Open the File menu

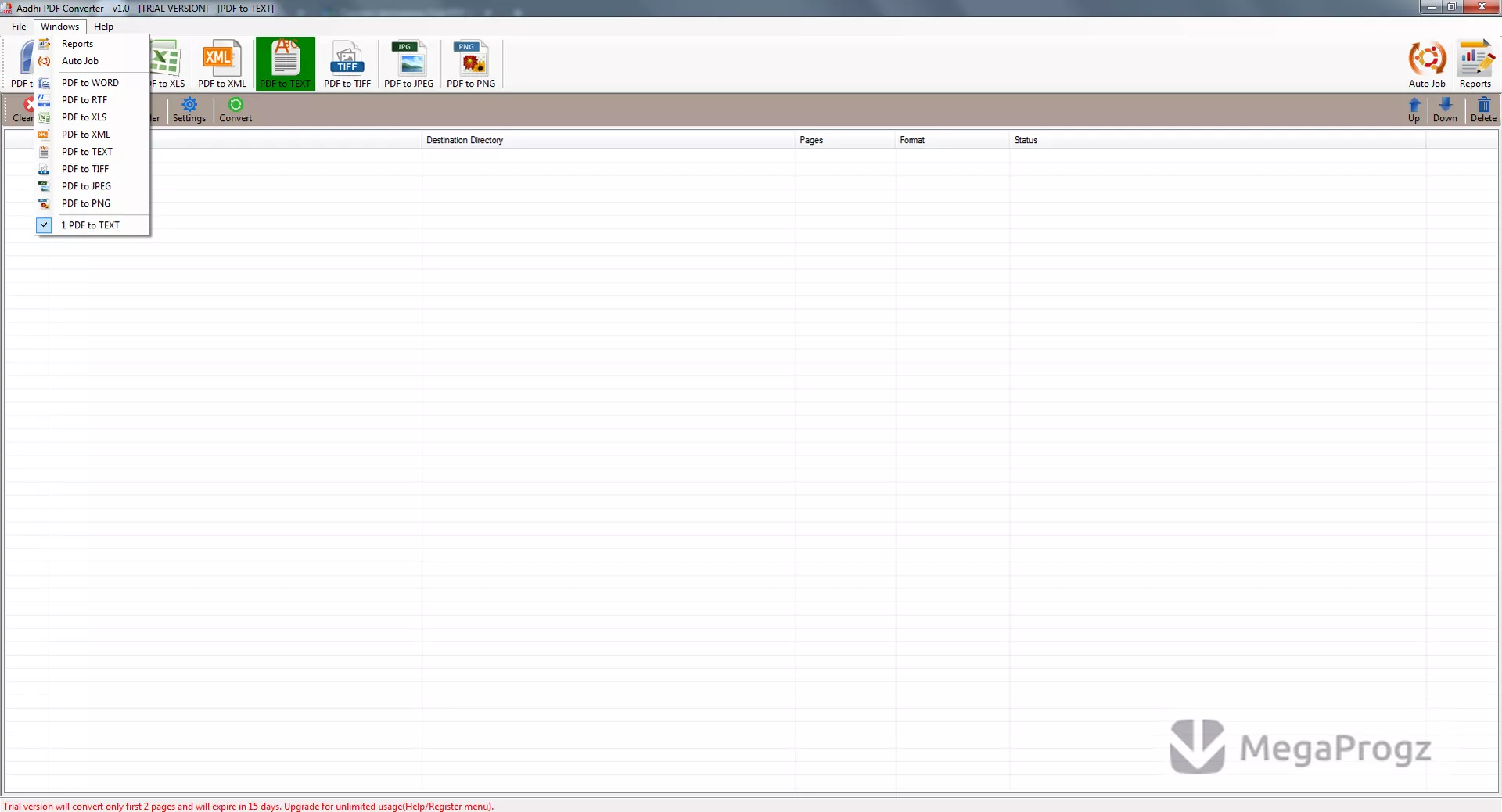(x=19, y=27)
